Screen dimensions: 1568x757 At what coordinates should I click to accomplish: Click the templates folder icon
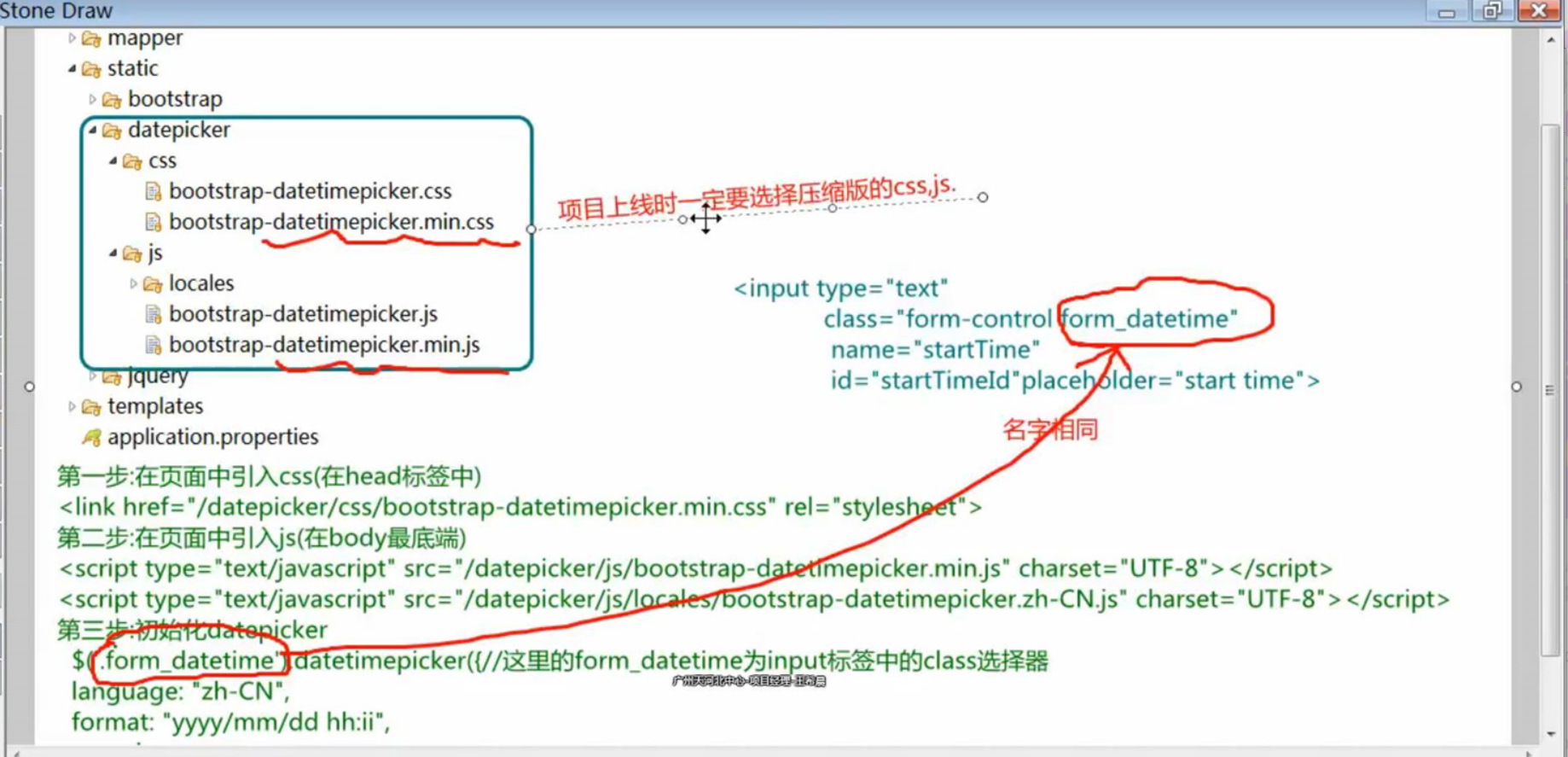91,407
